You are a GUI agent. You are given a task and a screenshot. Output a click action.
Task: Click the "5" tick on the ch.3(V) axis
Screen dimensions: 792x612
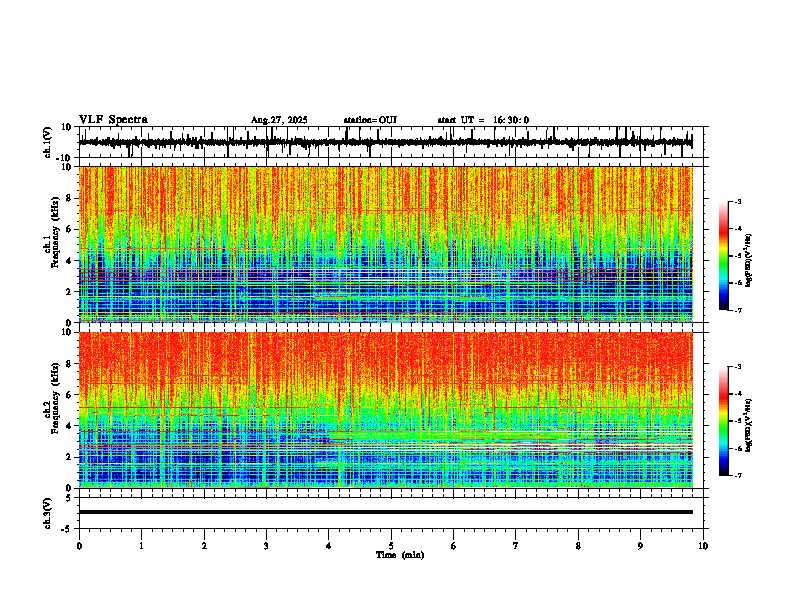pyautogui.click(x=69, y=497)
